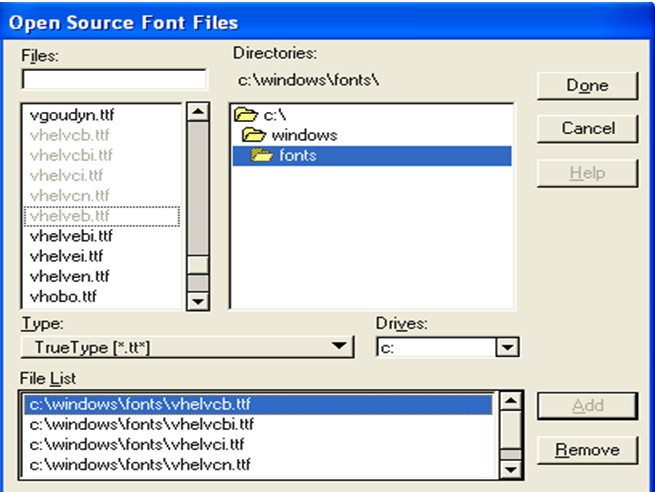Select vhelvebi.ttf in the files list
Viewport: 655px width, 492px height.
[72, 236]
